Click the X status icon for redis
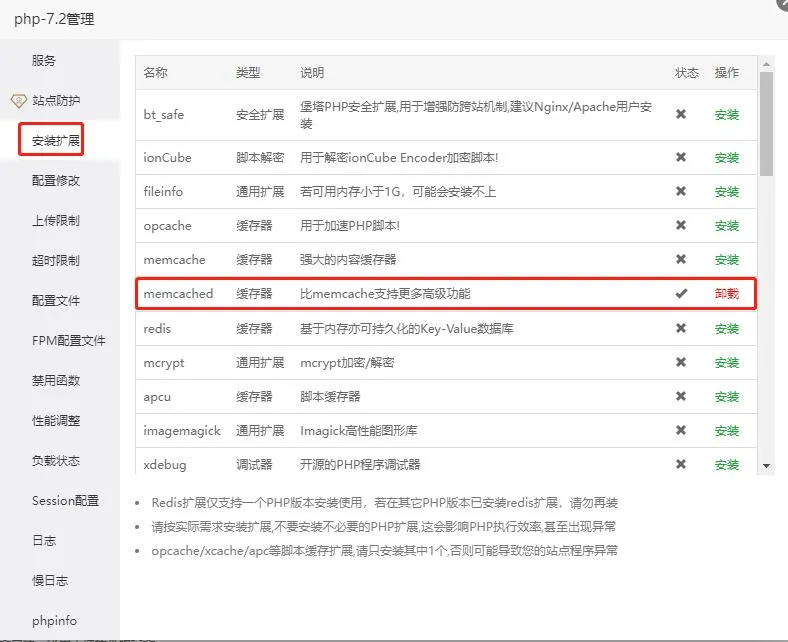788x642 pixels. click(x=681, y=328)
